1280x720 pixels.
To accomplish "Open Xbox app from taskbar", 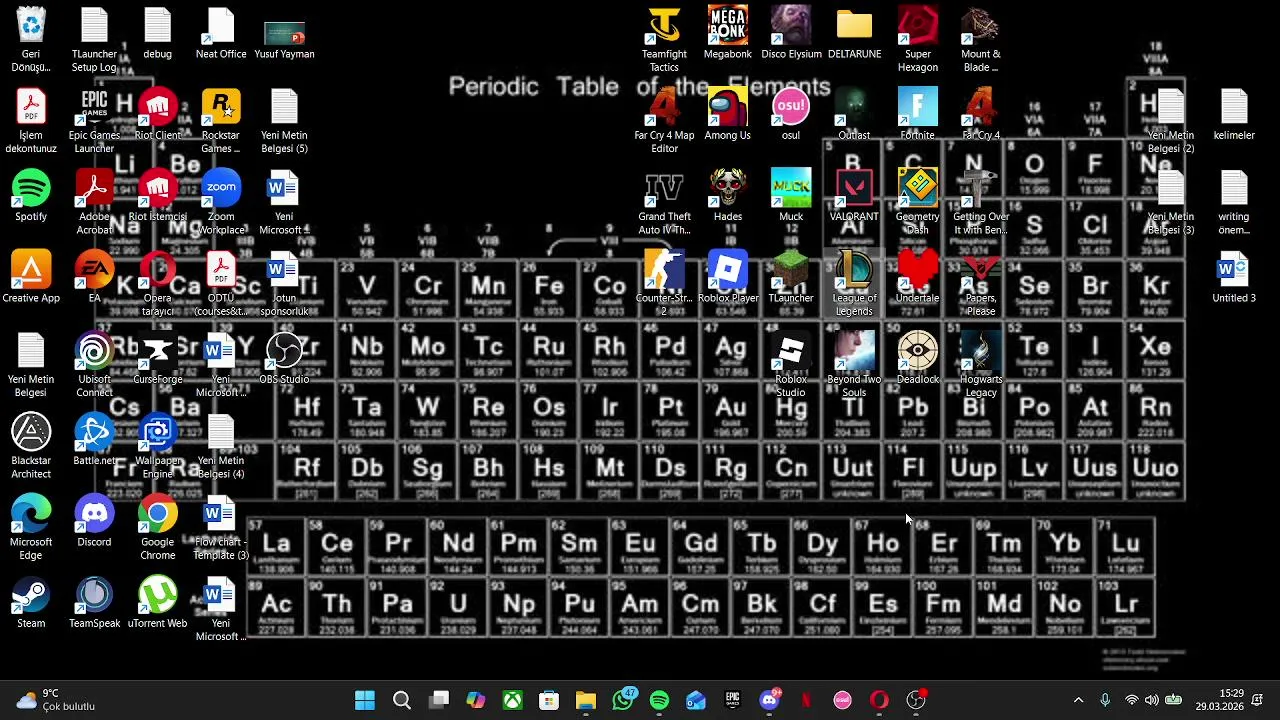I will click(x=512, y=700).
